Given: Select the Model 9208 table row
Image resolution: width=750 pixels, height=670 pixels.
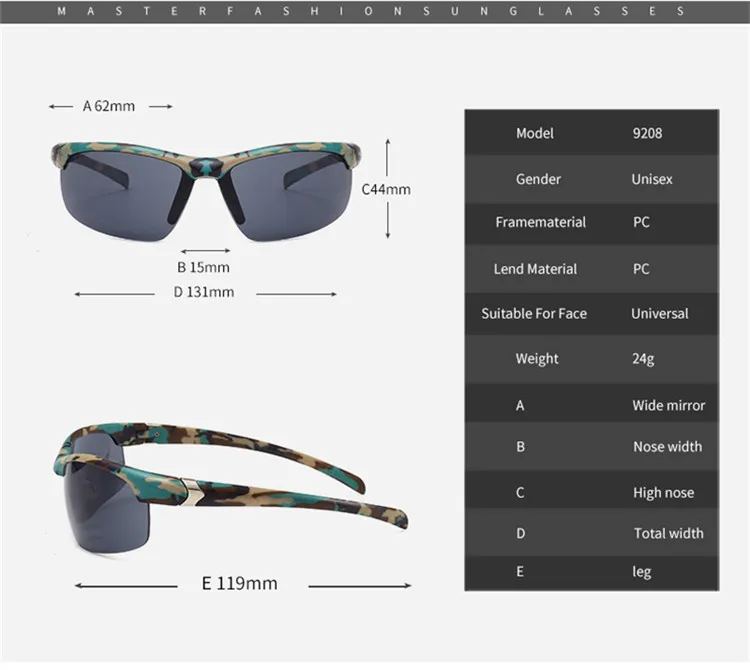Looking at the screenshot, I should coord(592,132).
